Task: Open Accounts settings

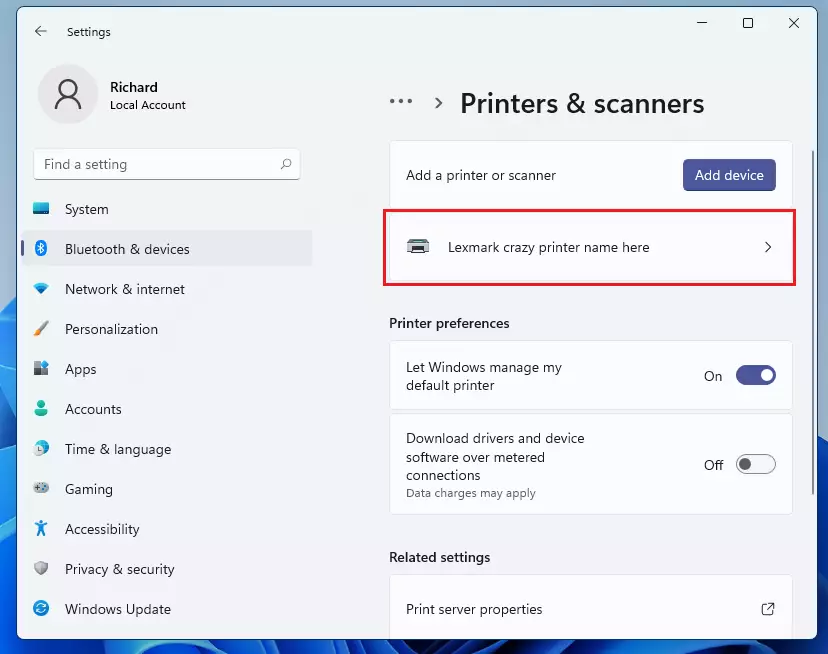Action: [167, 409]
